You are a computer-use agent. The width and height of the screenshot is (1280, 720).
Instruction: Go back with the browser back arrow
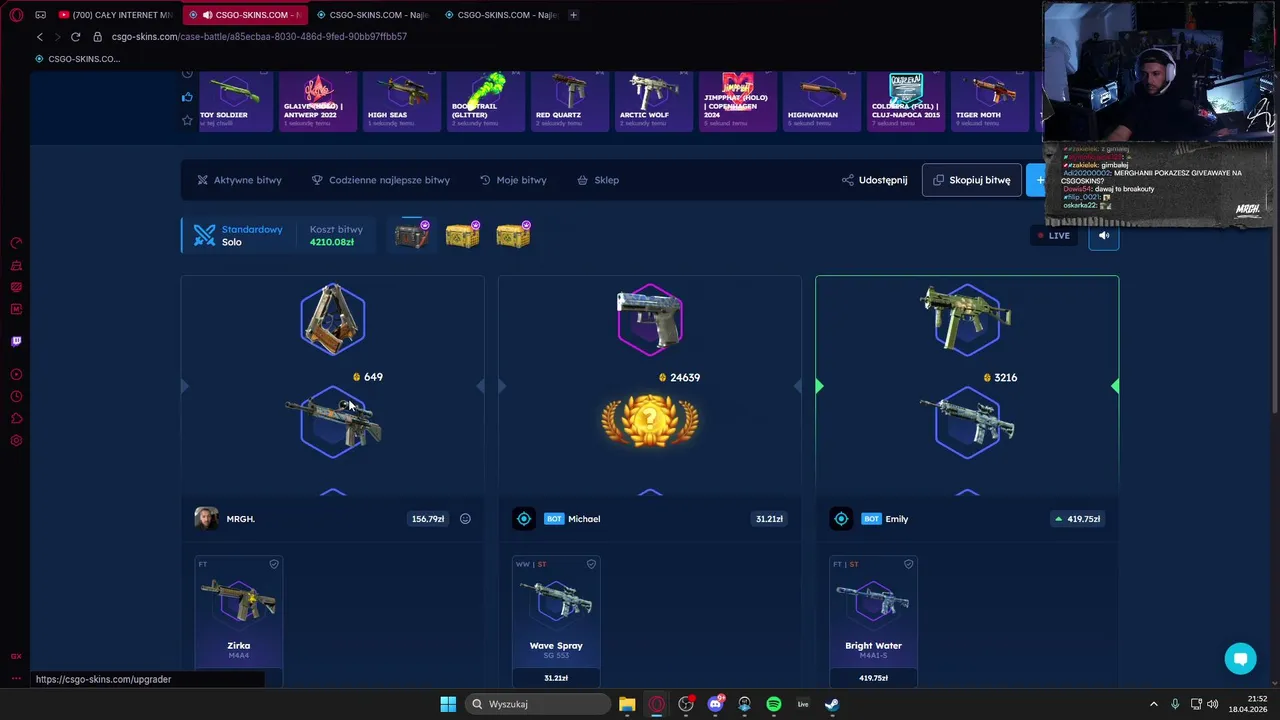40,37
